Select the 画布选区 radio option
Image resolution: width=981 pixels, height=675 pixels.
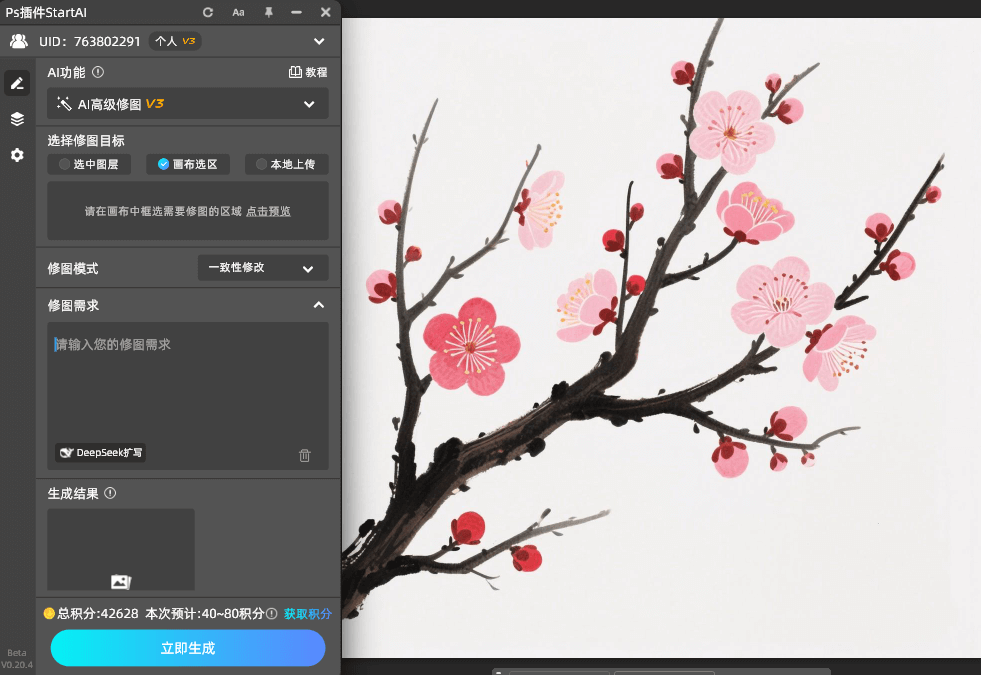coord(187,164)
